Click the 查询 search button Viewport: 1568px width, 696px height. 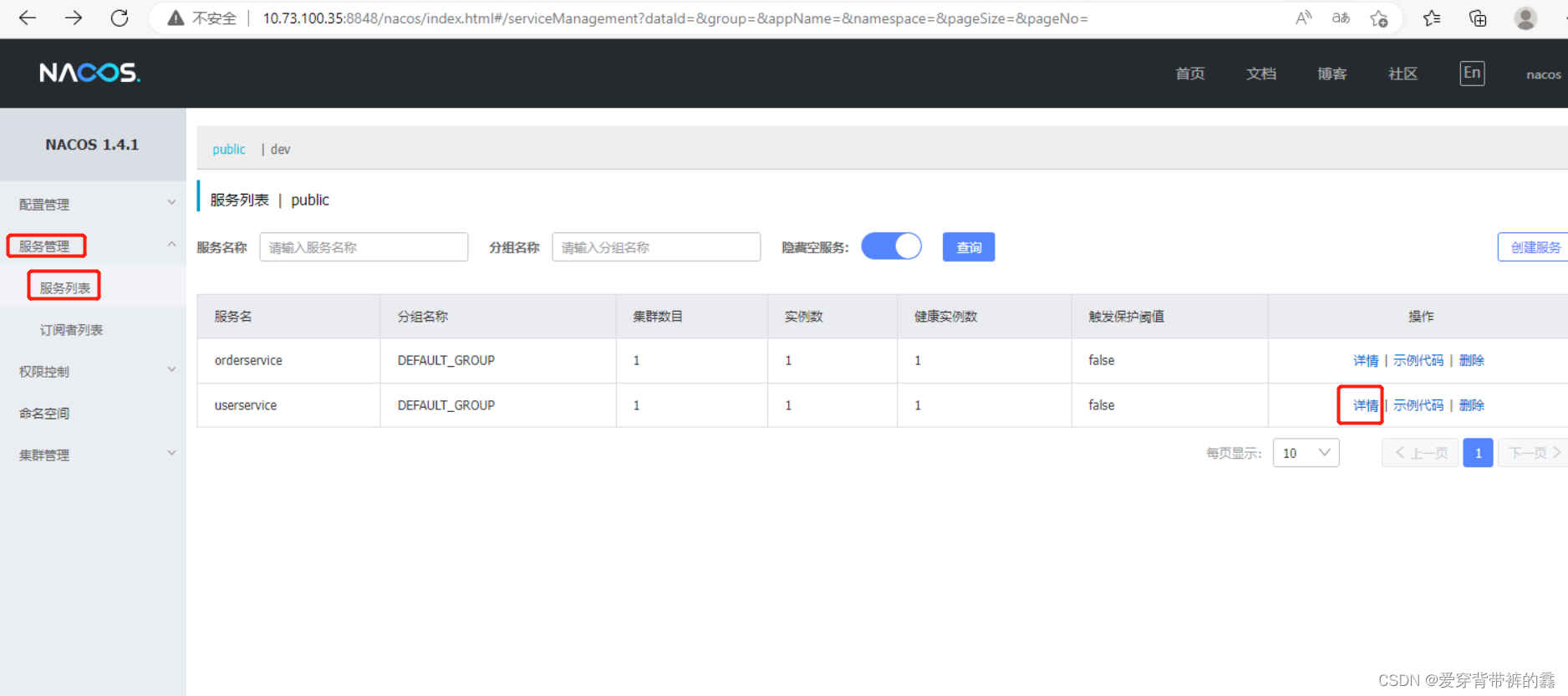969,246
